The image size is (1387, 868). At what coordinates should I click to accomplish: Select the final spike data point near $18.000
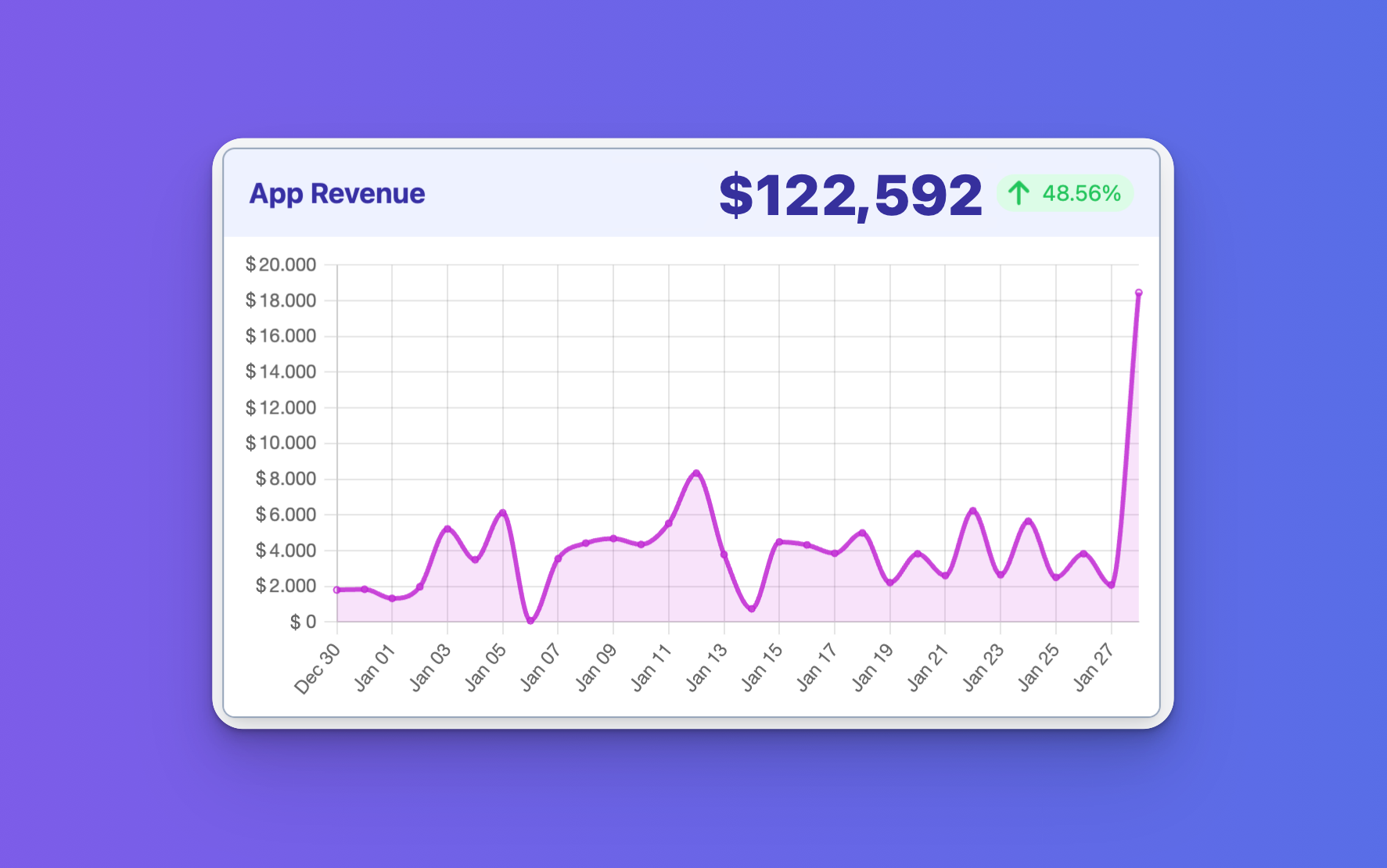pos(1138,292)
